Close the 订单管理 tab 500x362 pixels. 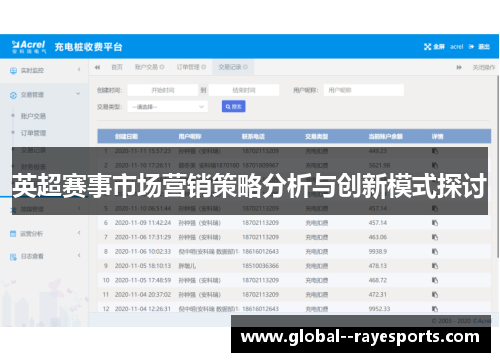204,67
